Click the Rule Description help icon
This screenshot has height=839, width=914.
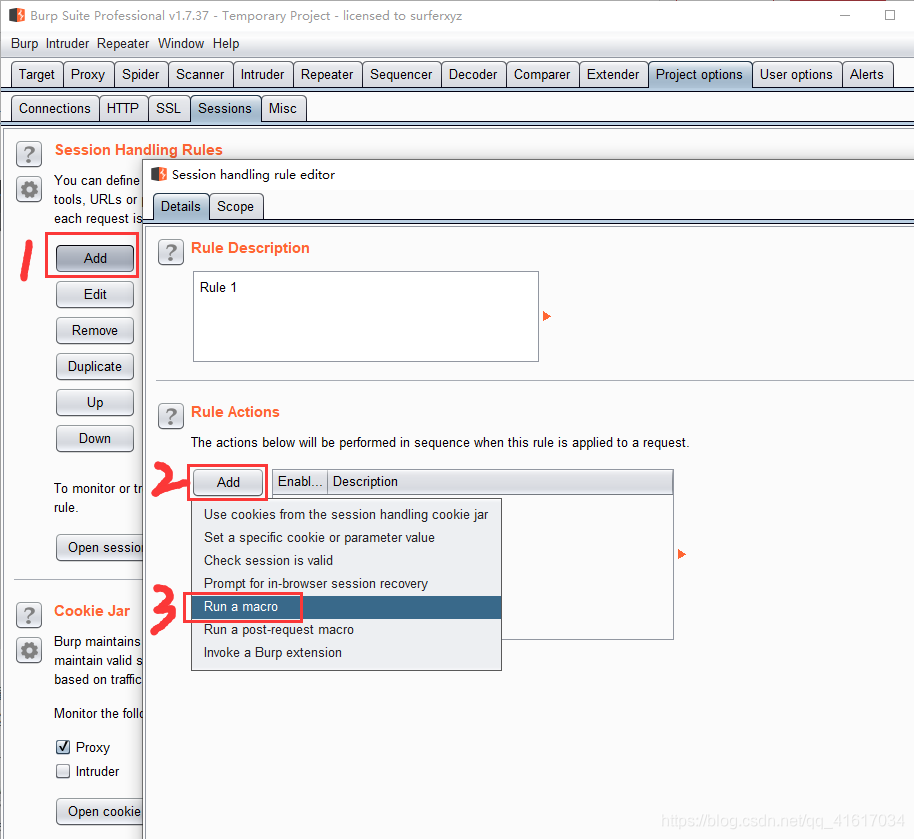coord(171,252)
